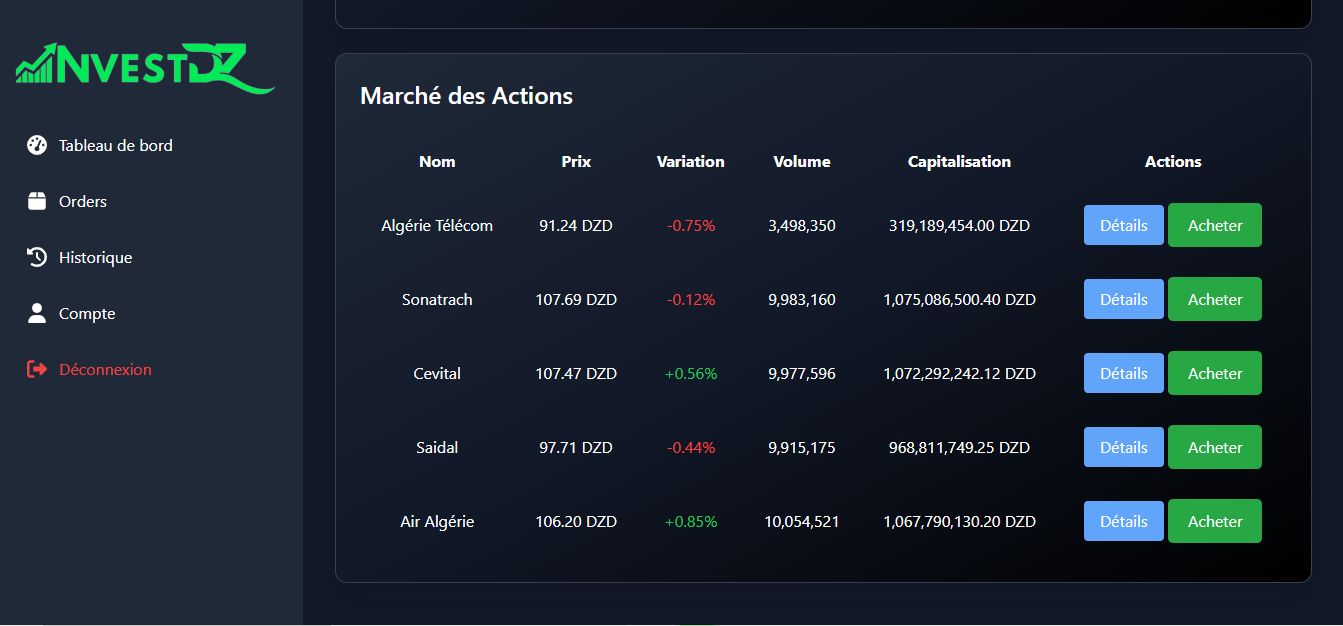Click the Variation column header

tap(691, 161)
